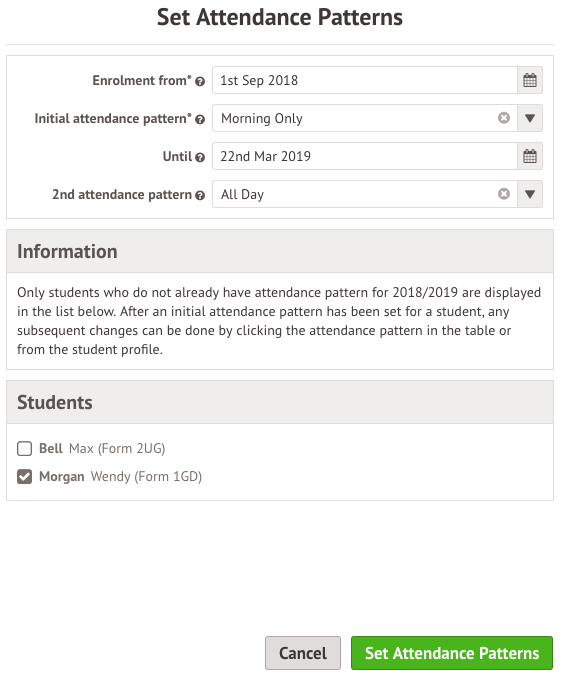Open calendar picker for Enrolment from

coord(530,80)
